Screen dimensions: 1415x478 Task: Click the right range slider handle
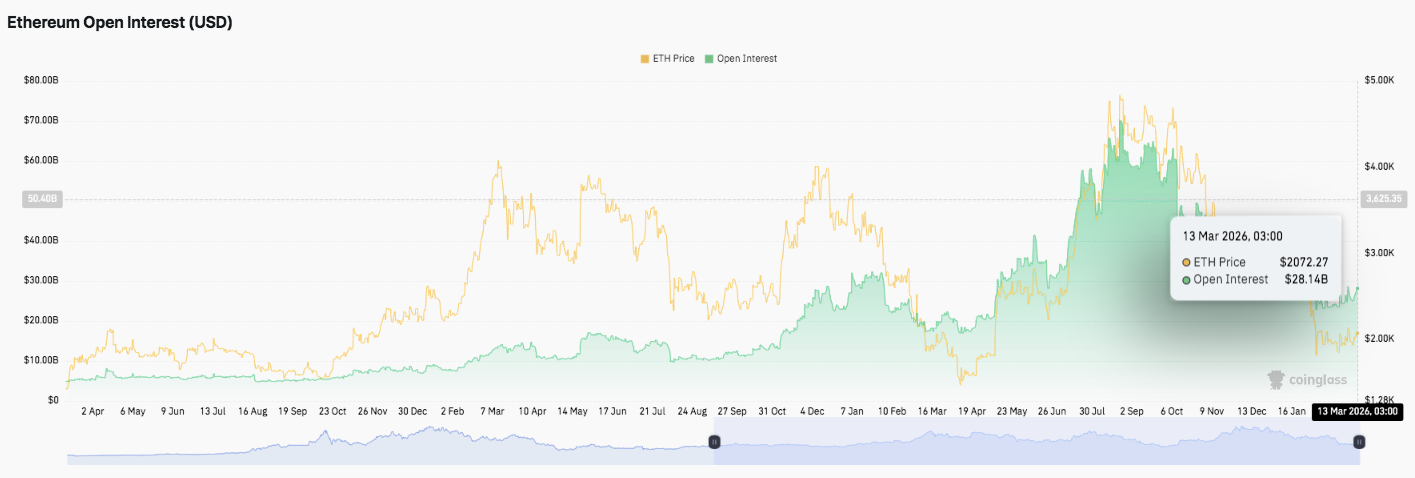click(1359, 442)
